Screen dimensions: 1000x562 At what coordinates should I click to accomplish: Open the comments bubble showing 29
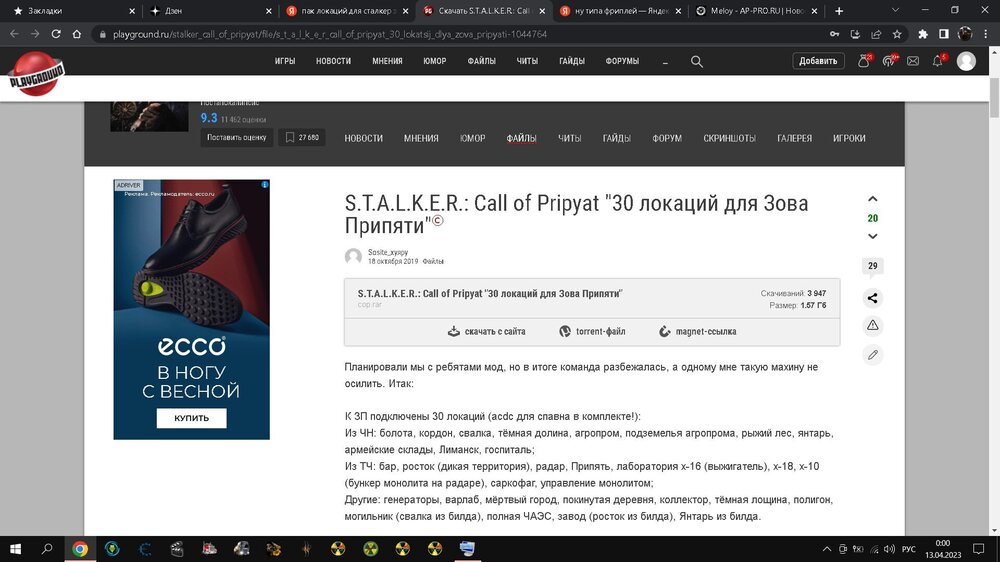click(873, 266)
